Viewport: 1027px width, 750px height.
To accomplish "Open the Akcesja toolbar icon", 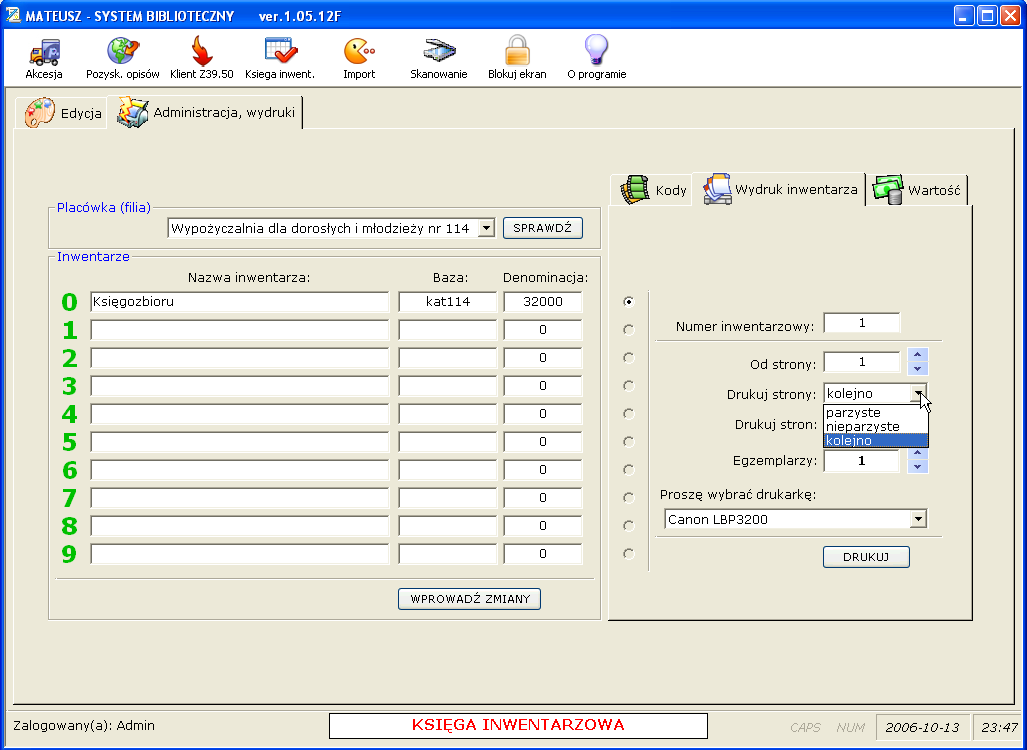I will [44, 52].
